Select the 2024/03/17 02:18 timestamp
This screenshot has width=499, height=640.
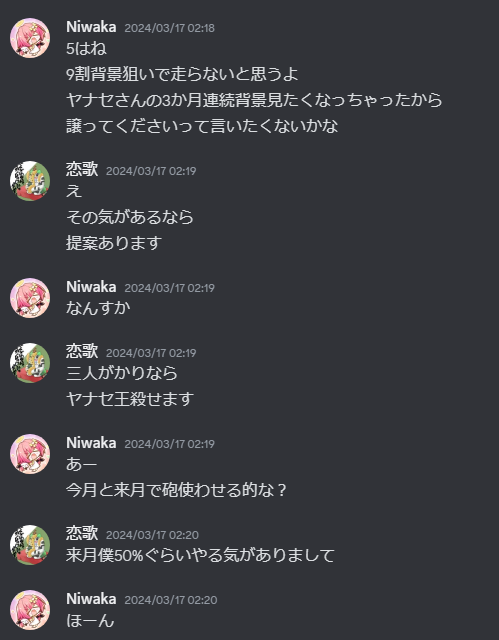point(169,28)
